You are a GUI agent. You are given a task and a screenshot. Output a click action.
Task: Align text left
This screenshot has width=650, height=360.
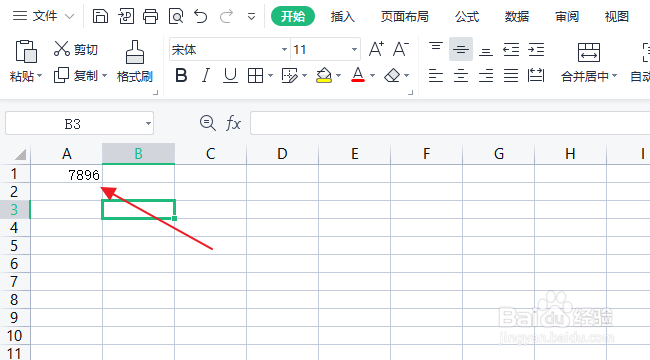tap(436, 75)
